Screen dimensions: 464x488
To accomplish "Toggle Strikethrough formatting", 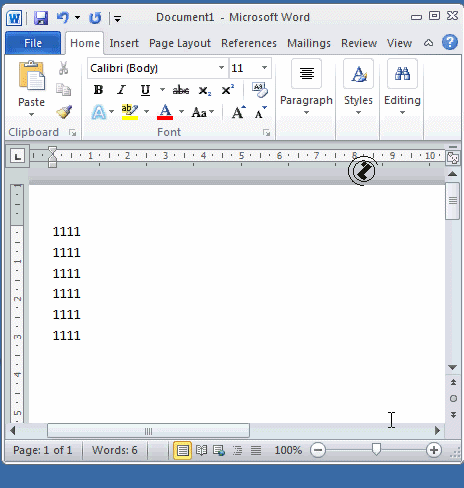I will point(181,90).
